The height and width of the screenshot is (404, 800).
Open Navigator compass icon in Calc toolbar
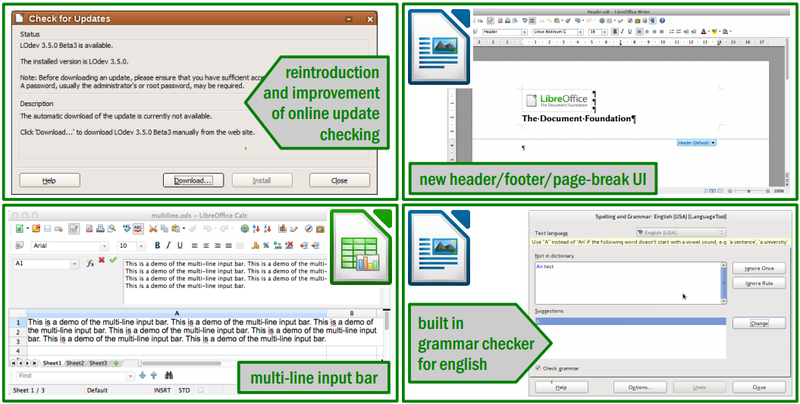309,229
